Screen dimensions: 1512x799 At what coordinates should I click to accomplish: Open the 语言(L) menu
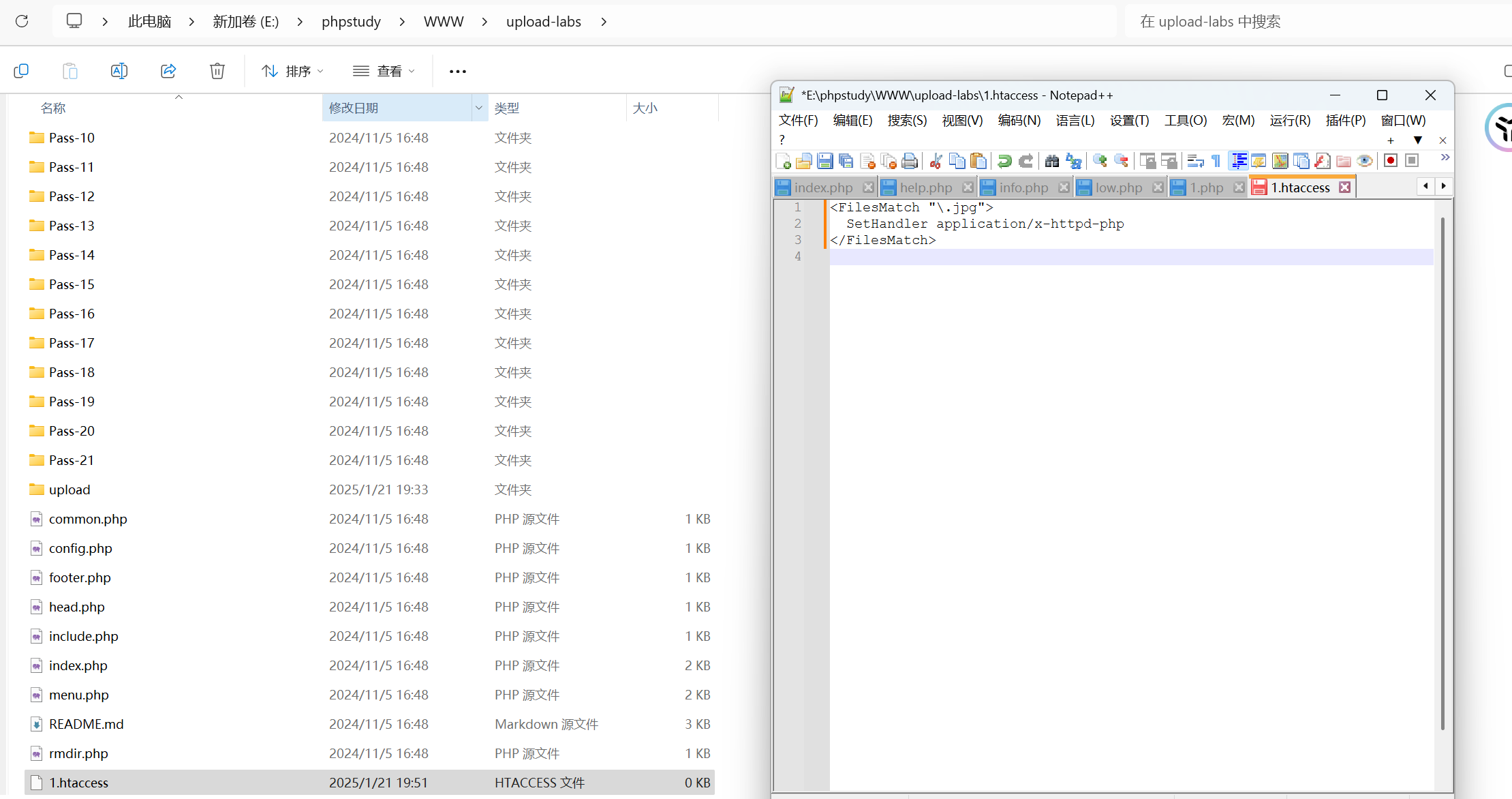tap(1075, 121)
